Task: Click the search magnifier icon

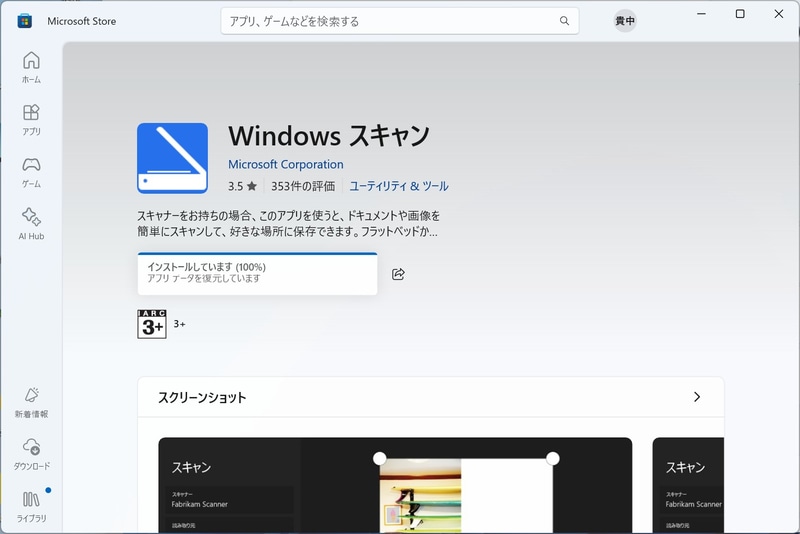Action: [x=564, y=21]
